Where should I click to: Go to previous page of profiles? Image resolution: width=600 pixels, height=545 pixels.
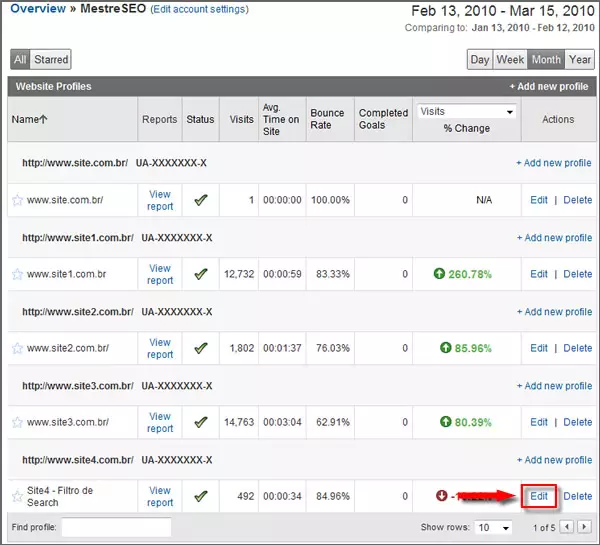click(566, 527)
